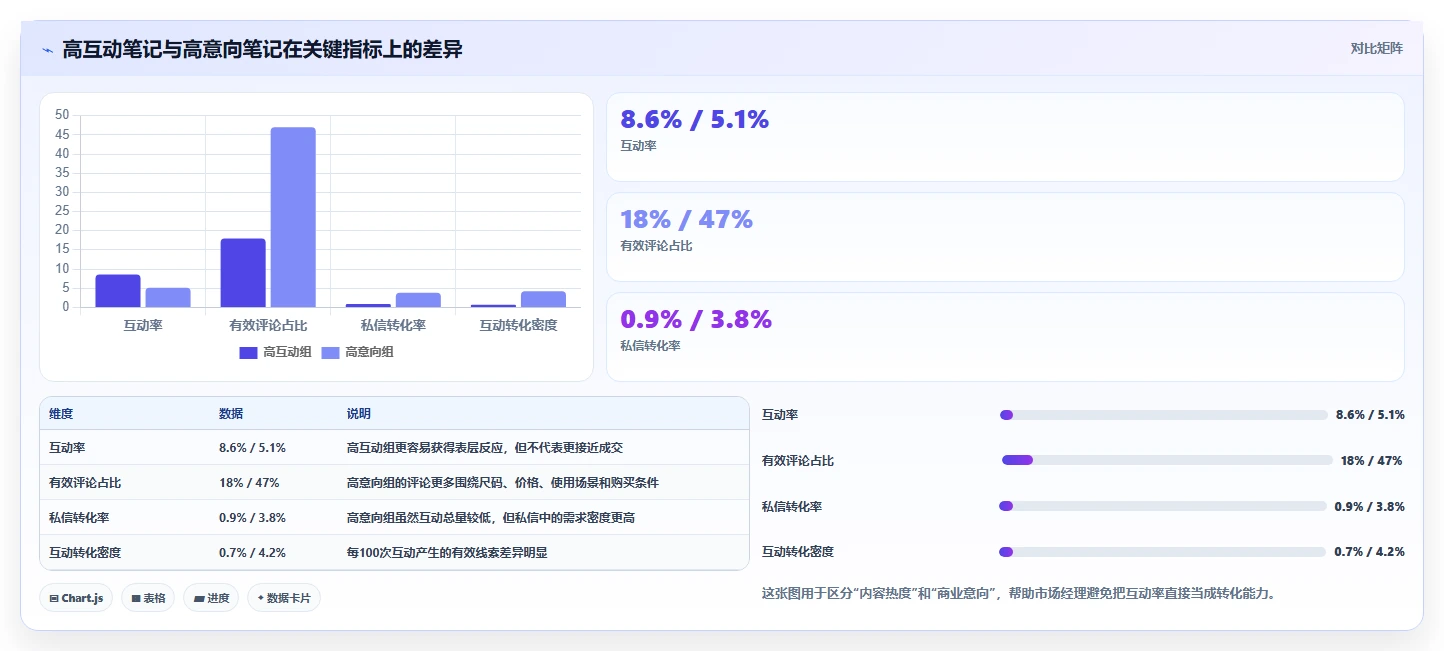1444x651 pixels.
Task: Click the 有效评论占比 progress bar
Action: [1167, 460]
